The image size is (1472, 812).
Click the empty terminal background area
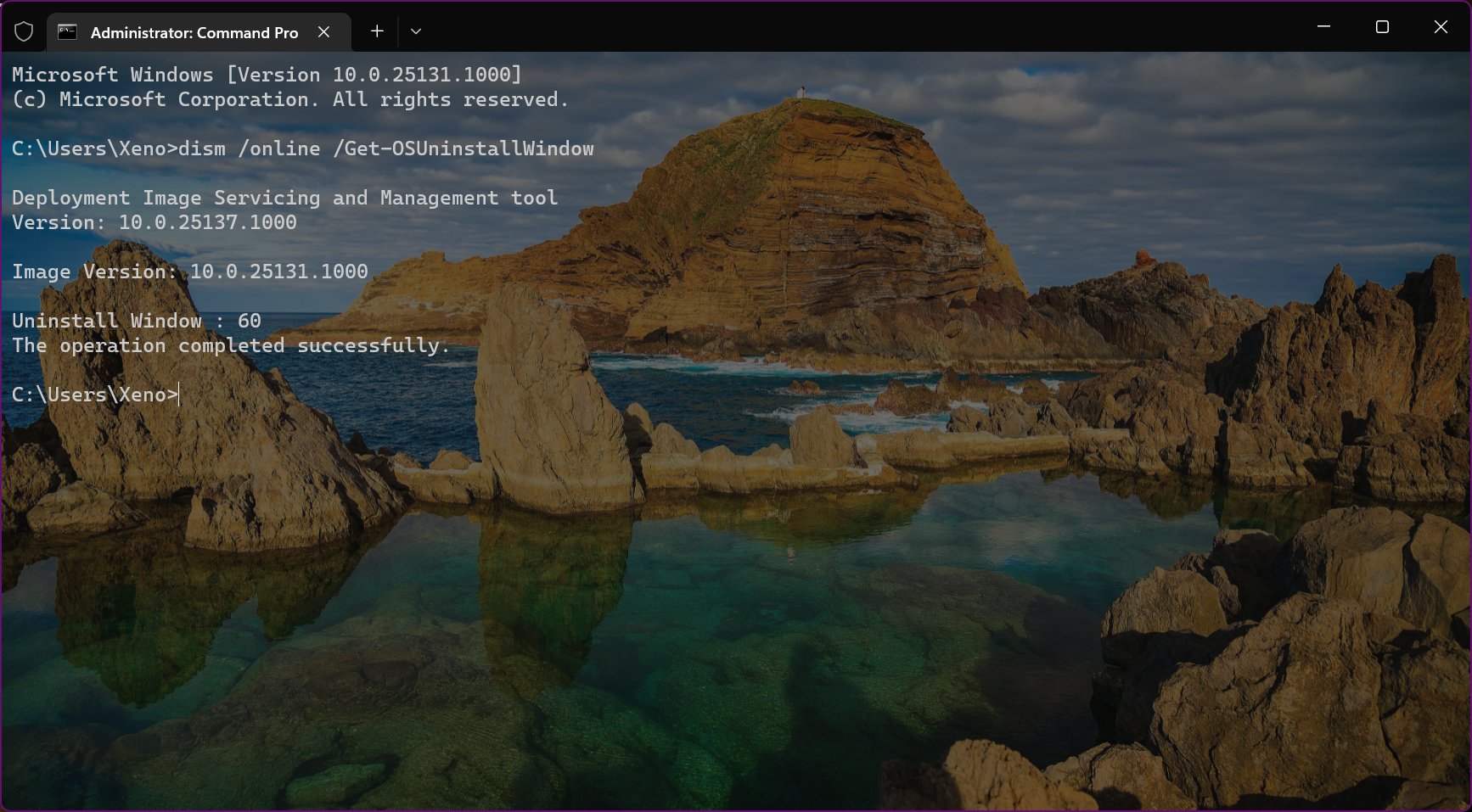point(730,594)
